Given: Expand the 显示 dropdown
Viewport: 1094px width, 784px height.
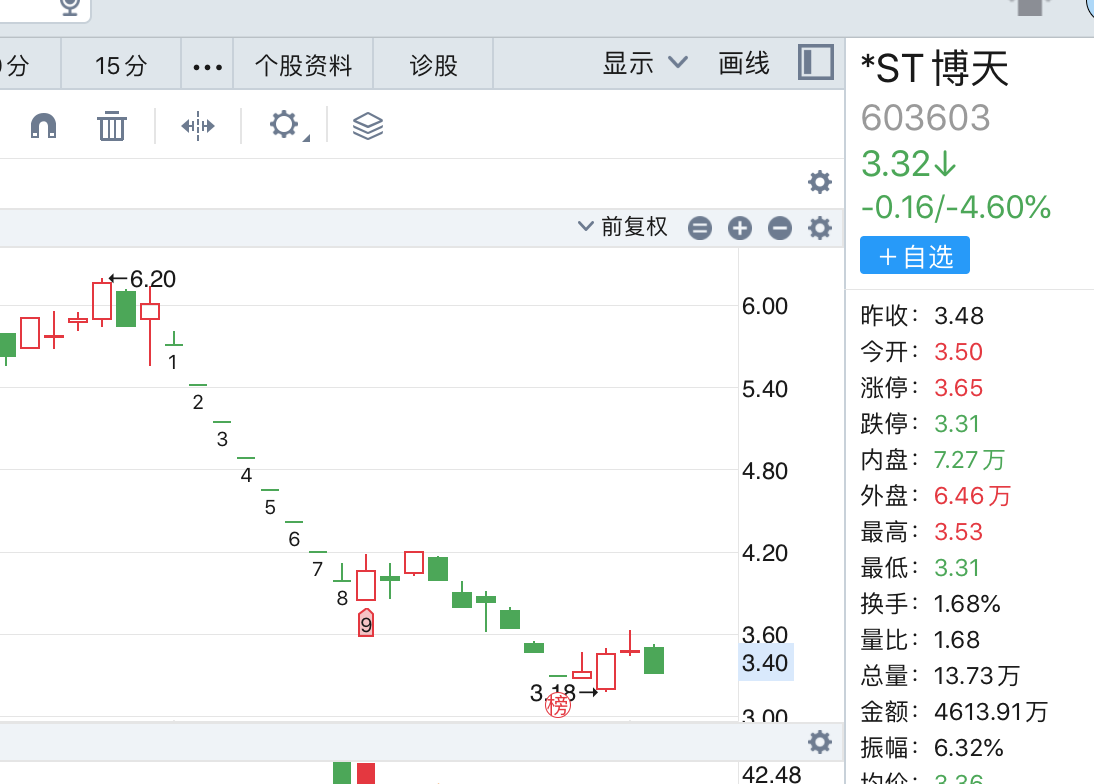Looking at the screenshot, I should click(x=645, y=63).
